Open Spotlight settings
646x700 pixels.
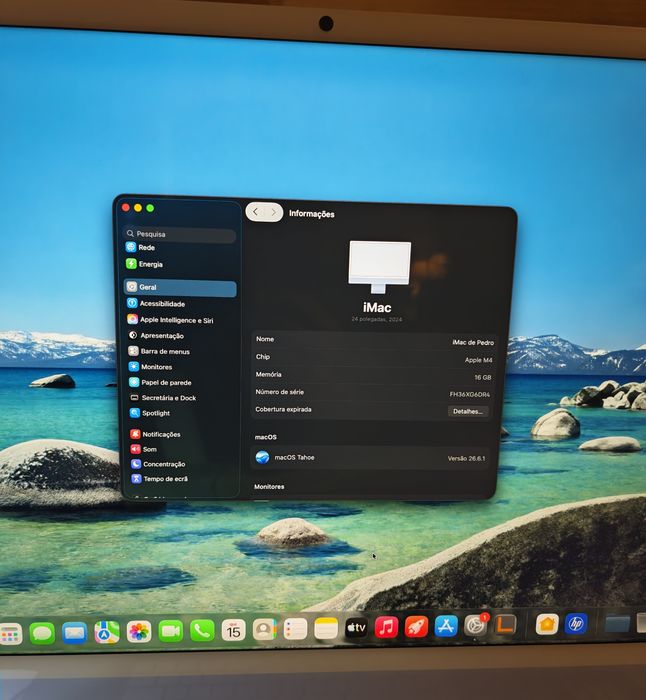coord(150,413)
